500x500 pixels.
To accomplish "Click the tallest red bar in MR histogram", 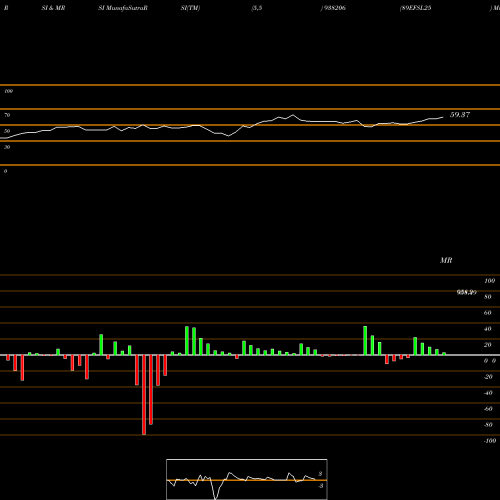I will click(144, 395).
